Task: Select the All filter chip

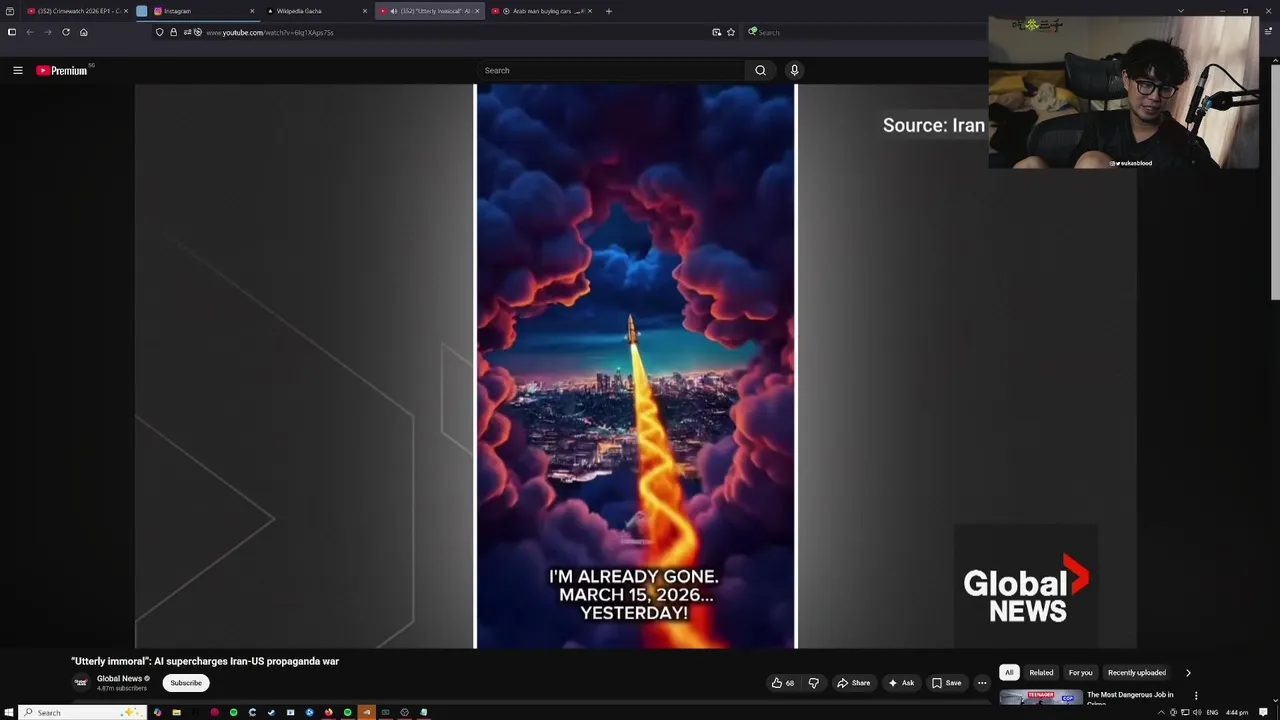Action: [1008, 673]
